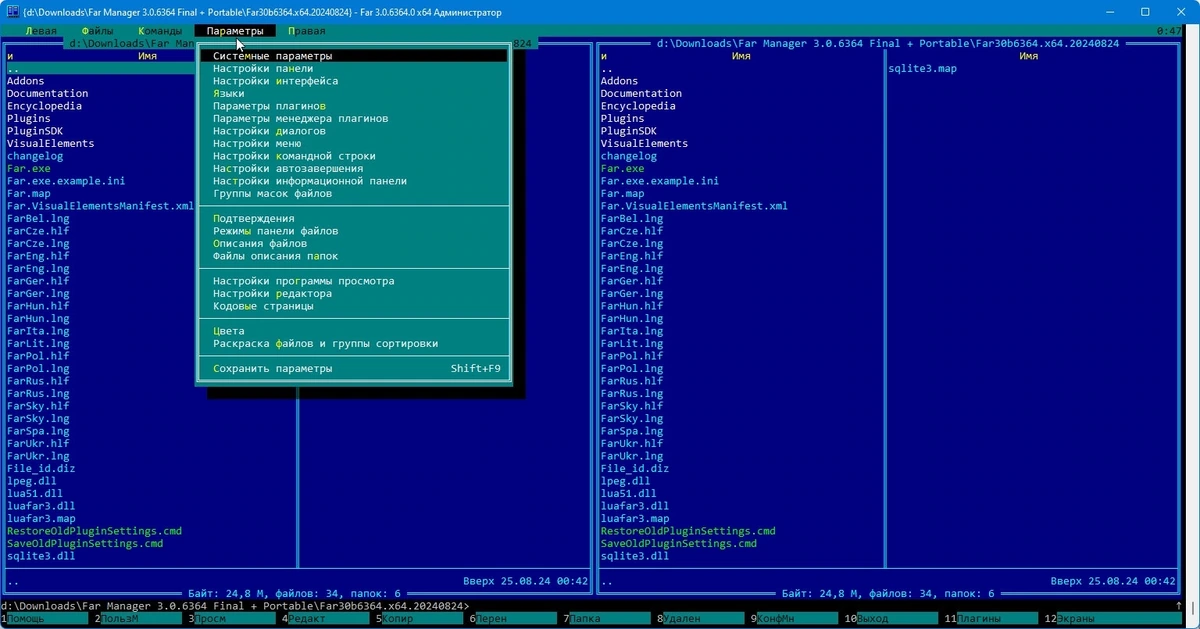Select Far.VisualElementsManifest.xml in right panel
This screenshot has width=1200, height=629.
(694, 206)
